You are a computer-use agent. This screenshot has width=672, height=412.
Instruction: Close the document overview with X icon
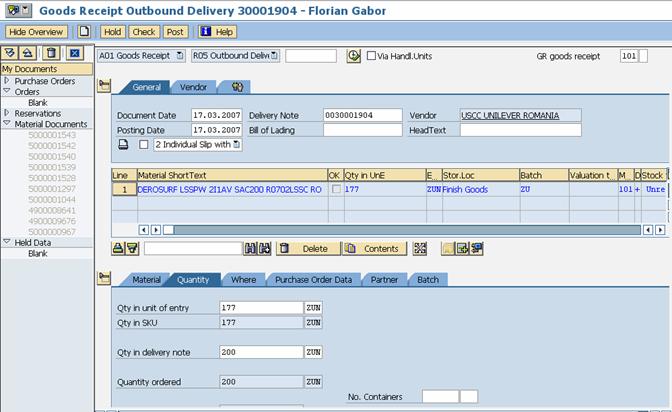(74, 53)
